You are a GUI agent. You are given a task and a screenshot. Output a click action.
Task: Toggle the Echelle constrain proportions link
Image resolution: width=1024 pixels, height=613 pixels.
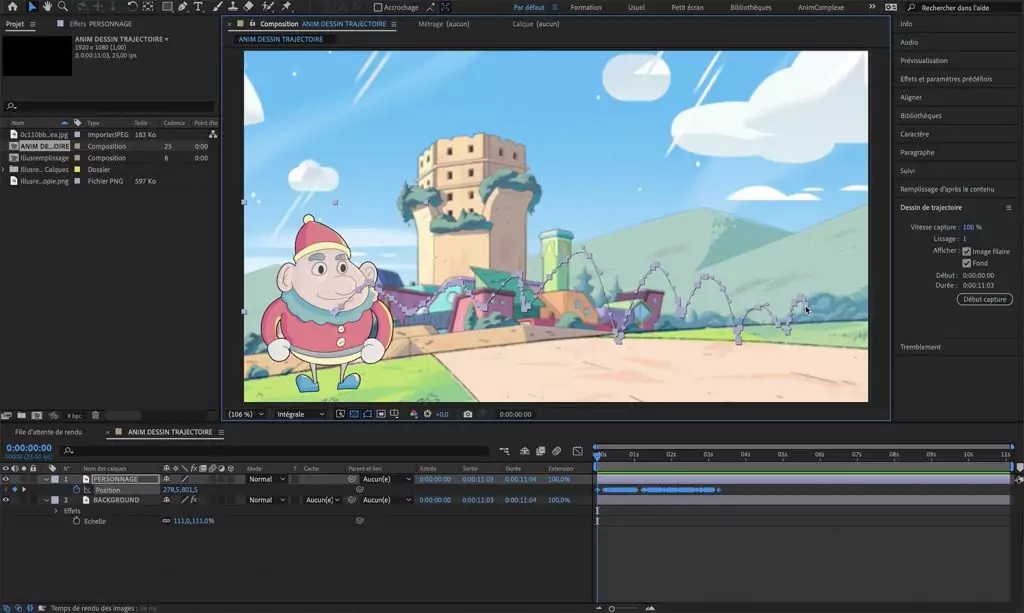pos(166,521)
